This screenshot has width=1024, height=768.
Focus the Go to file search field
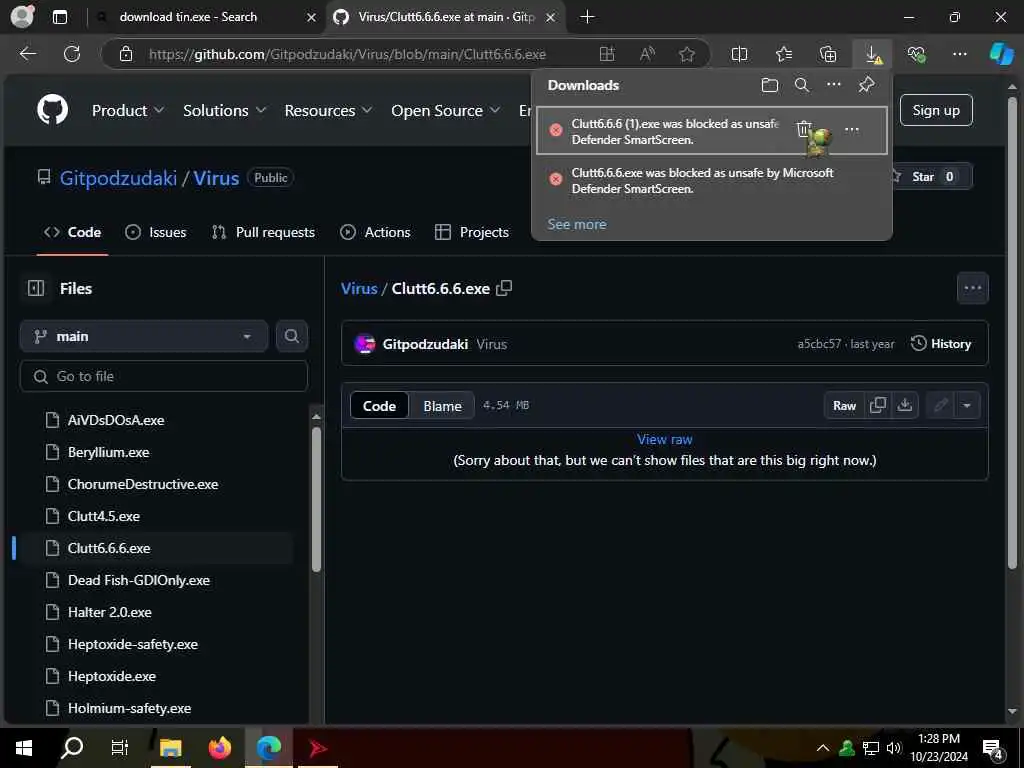point(164,376)
